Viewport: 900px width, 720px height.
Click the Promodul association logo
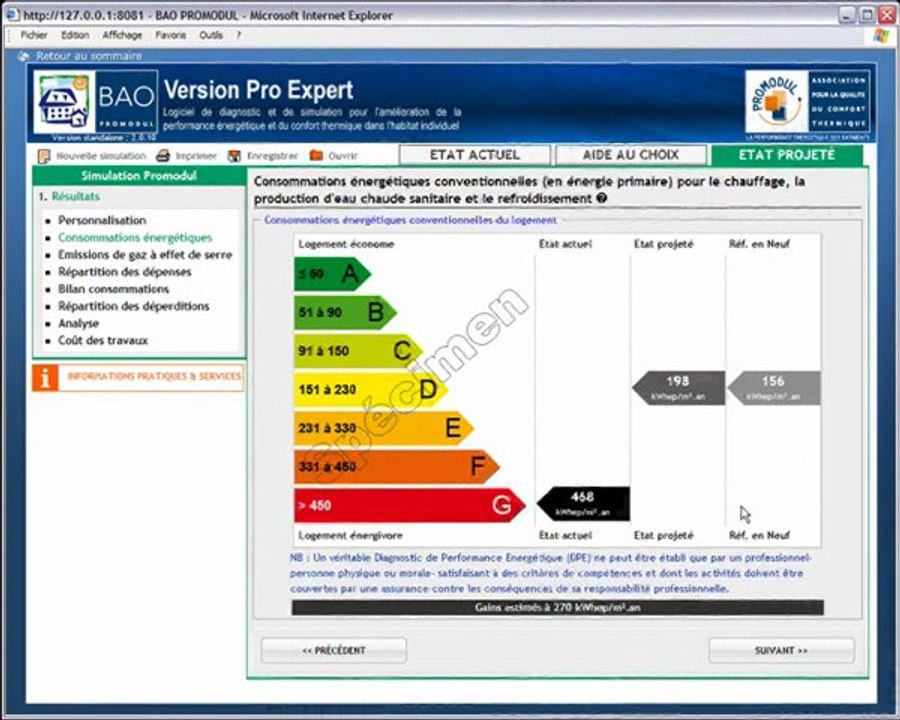click(807, 102)
